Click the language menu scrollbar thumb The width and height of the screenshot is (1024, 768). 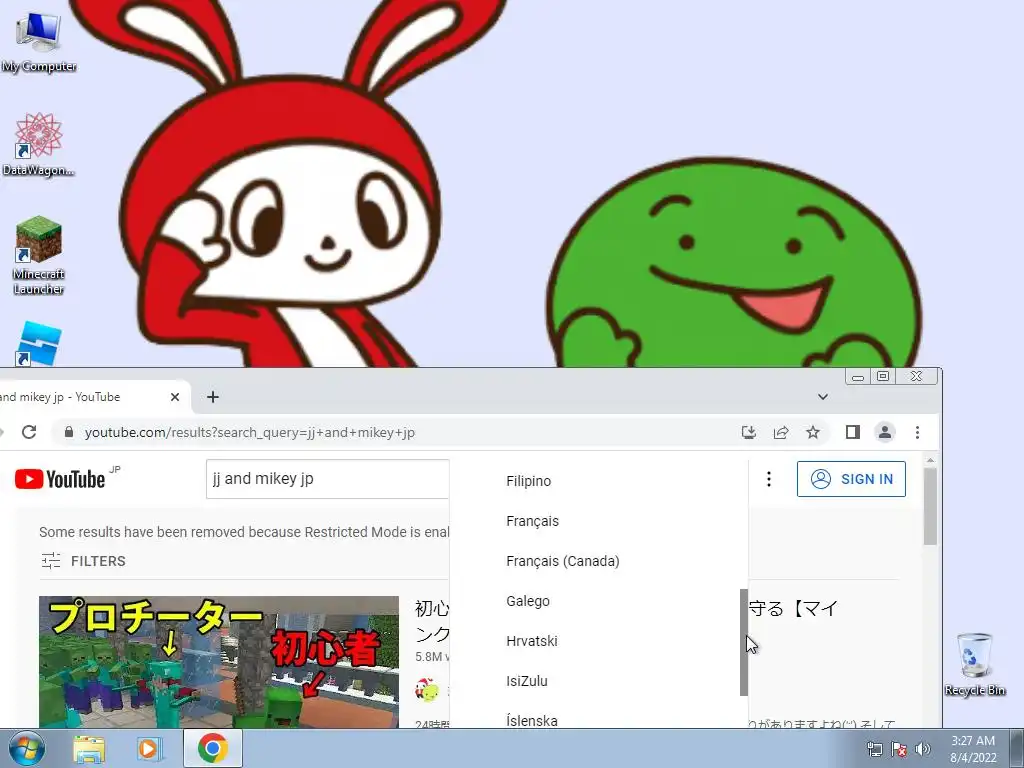pyautogui.click(x=743, y=643)
